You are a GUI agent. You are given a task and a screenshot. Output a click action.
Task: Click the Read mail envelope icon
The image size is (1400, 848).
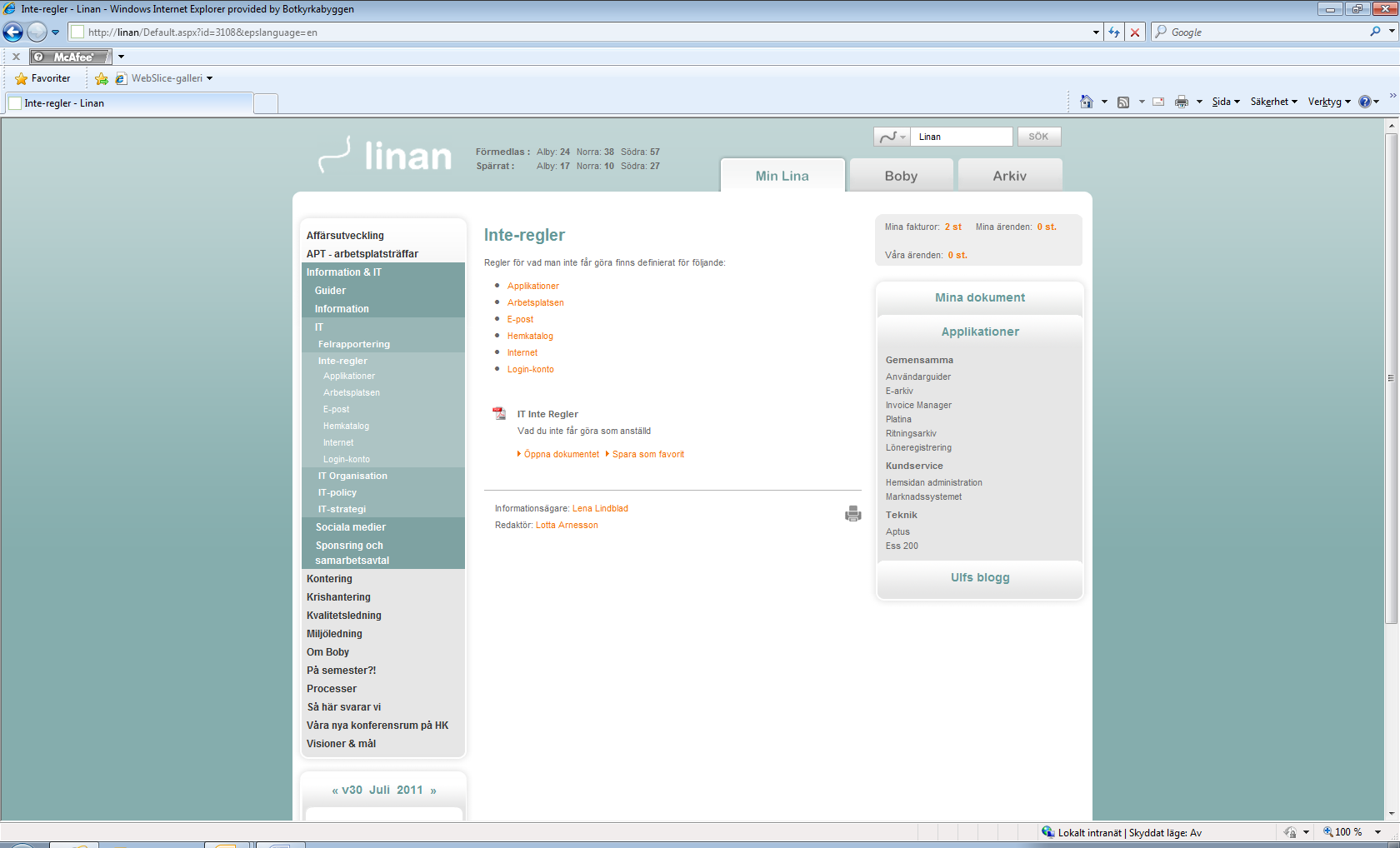click(1158, 102)
